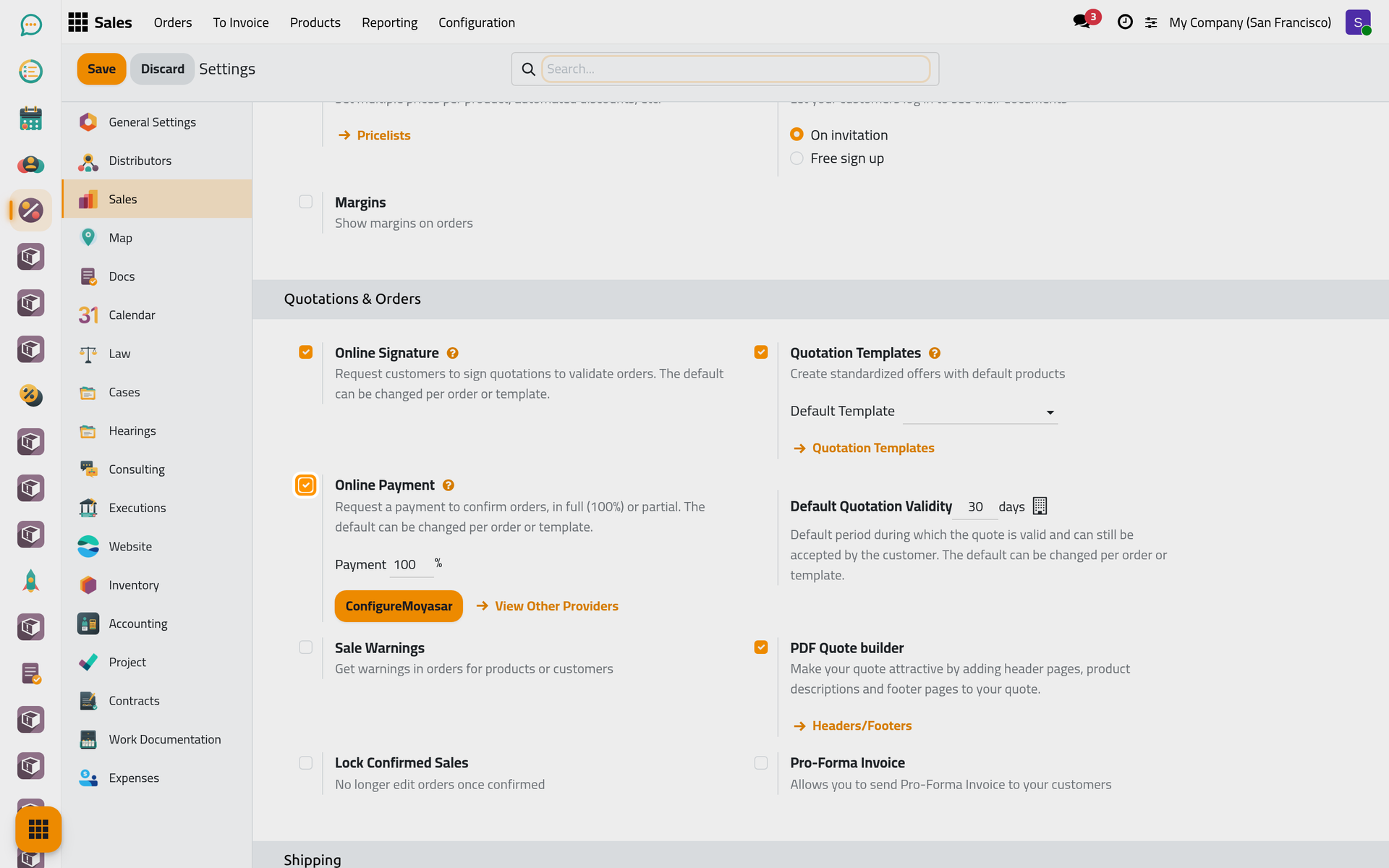Open the to-do list icon in left dock
Viewport: 1389px width, 868px height.
point(30,72)
